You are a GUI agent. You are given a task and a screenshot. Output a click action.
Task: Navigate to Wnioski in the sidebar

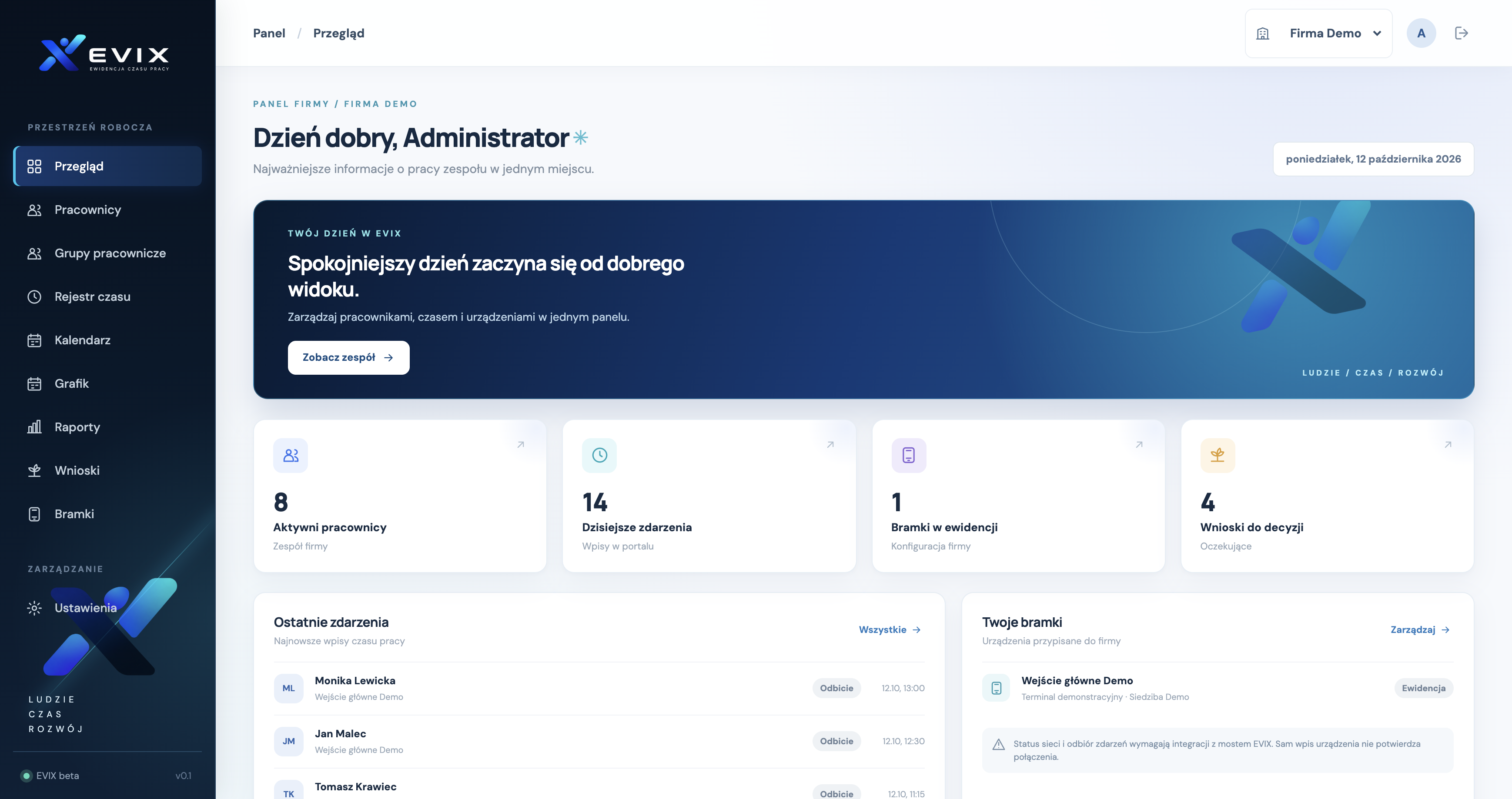coord(107,470)
